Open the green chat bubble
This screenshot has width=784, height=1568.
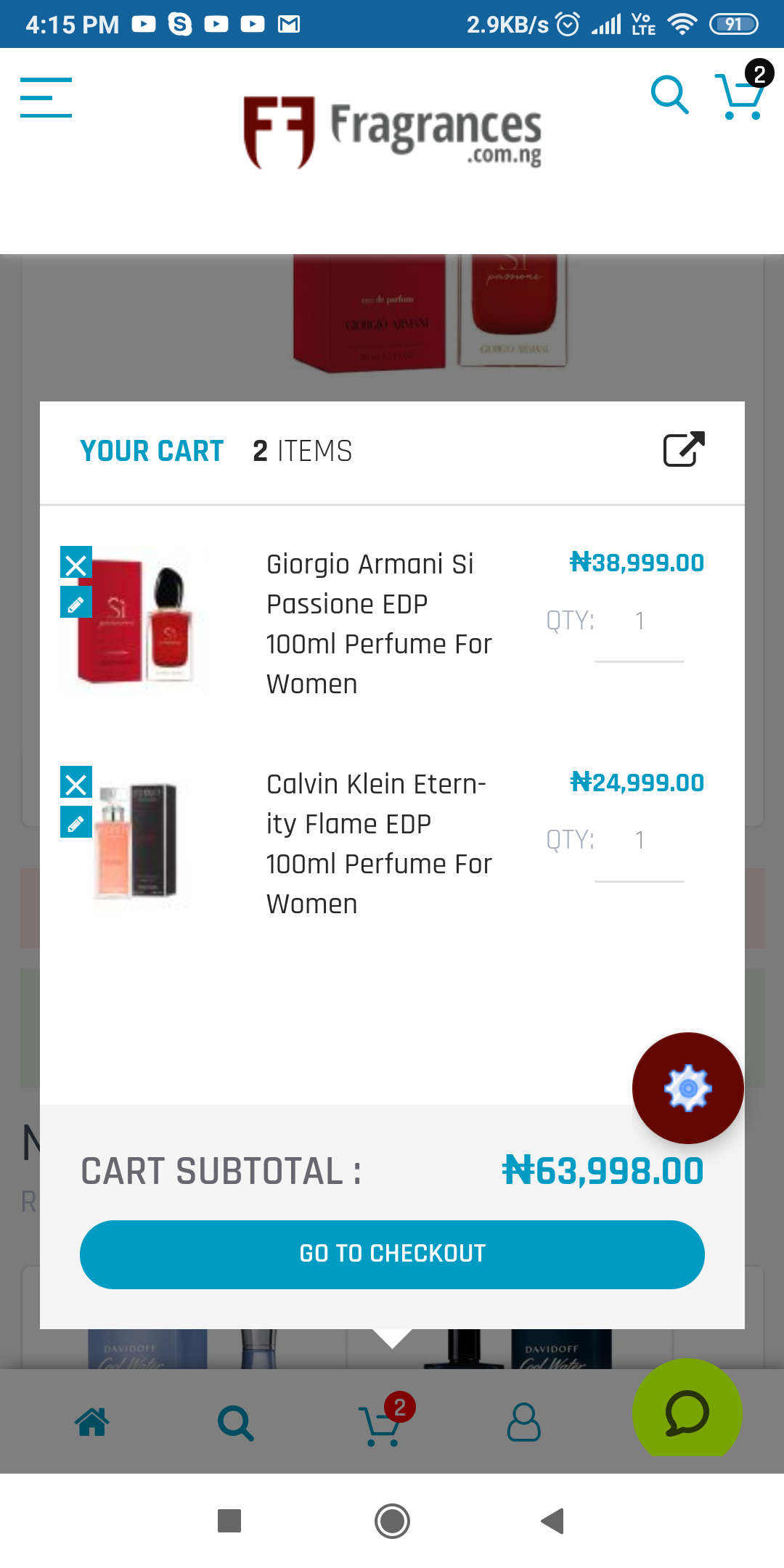click(x=687, y=1410)
